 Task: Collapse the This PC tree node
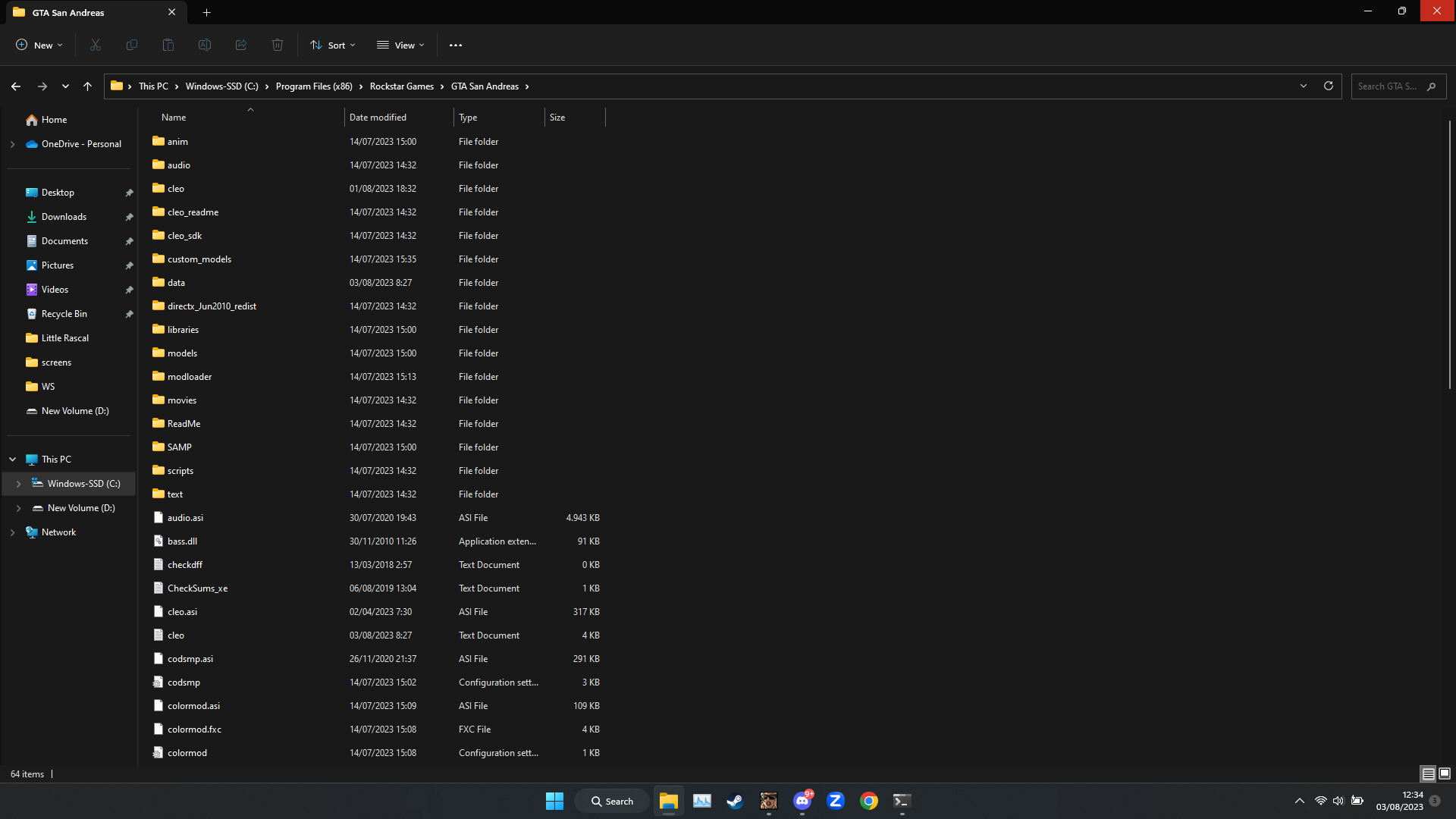point(12,460)
